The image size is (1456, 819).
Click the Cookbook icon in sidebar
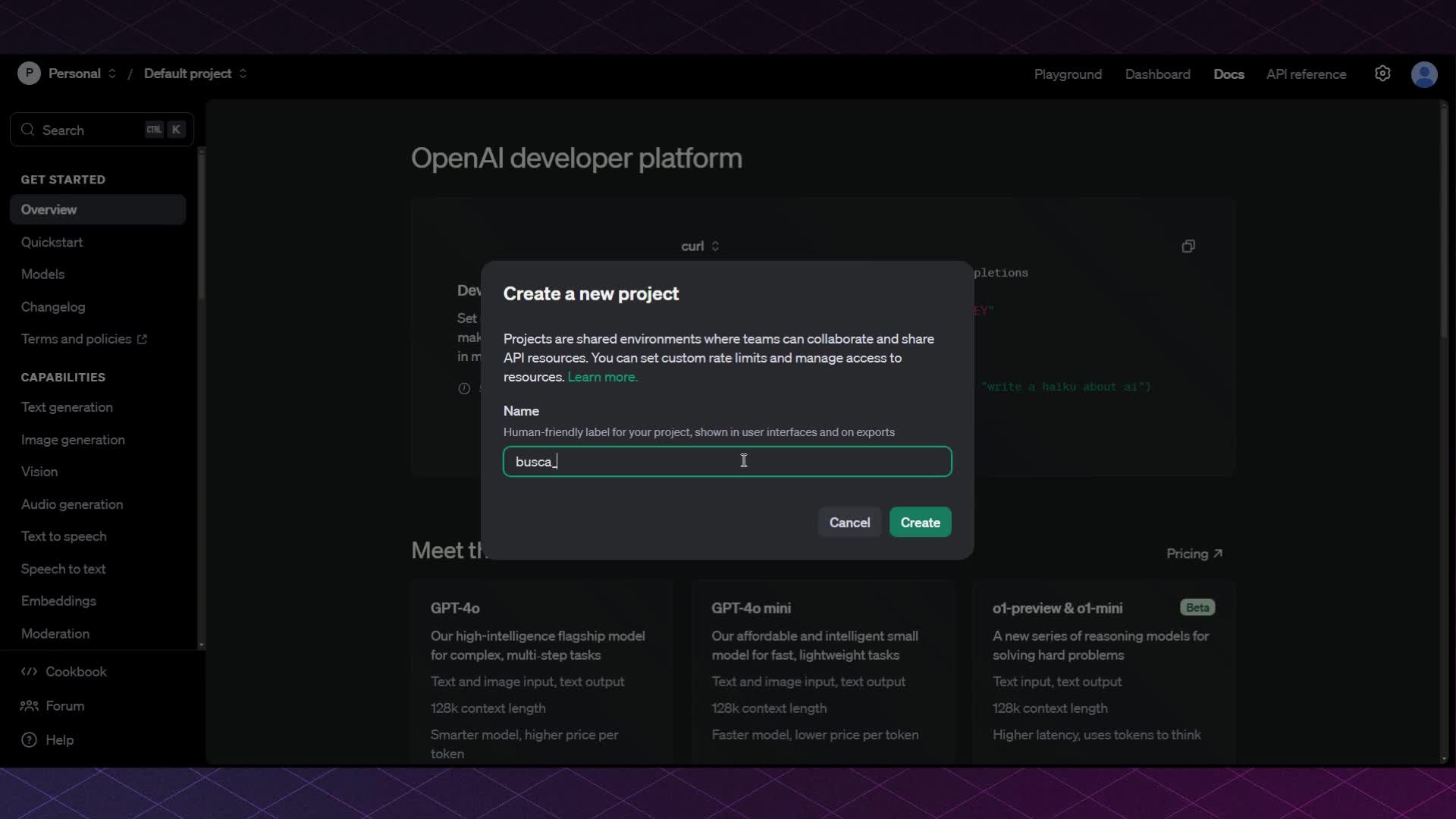tap(28, 672)
